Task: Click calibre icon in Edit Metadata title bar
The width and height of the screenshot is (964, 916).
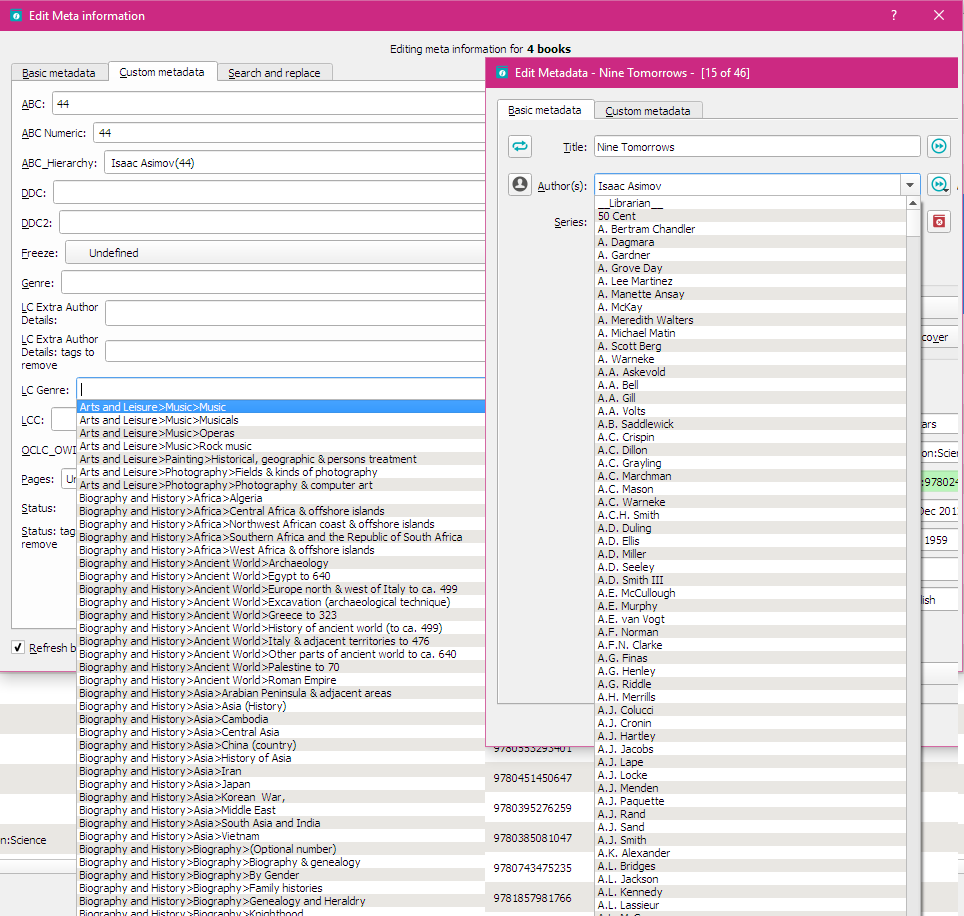Action: pos(502,73)
